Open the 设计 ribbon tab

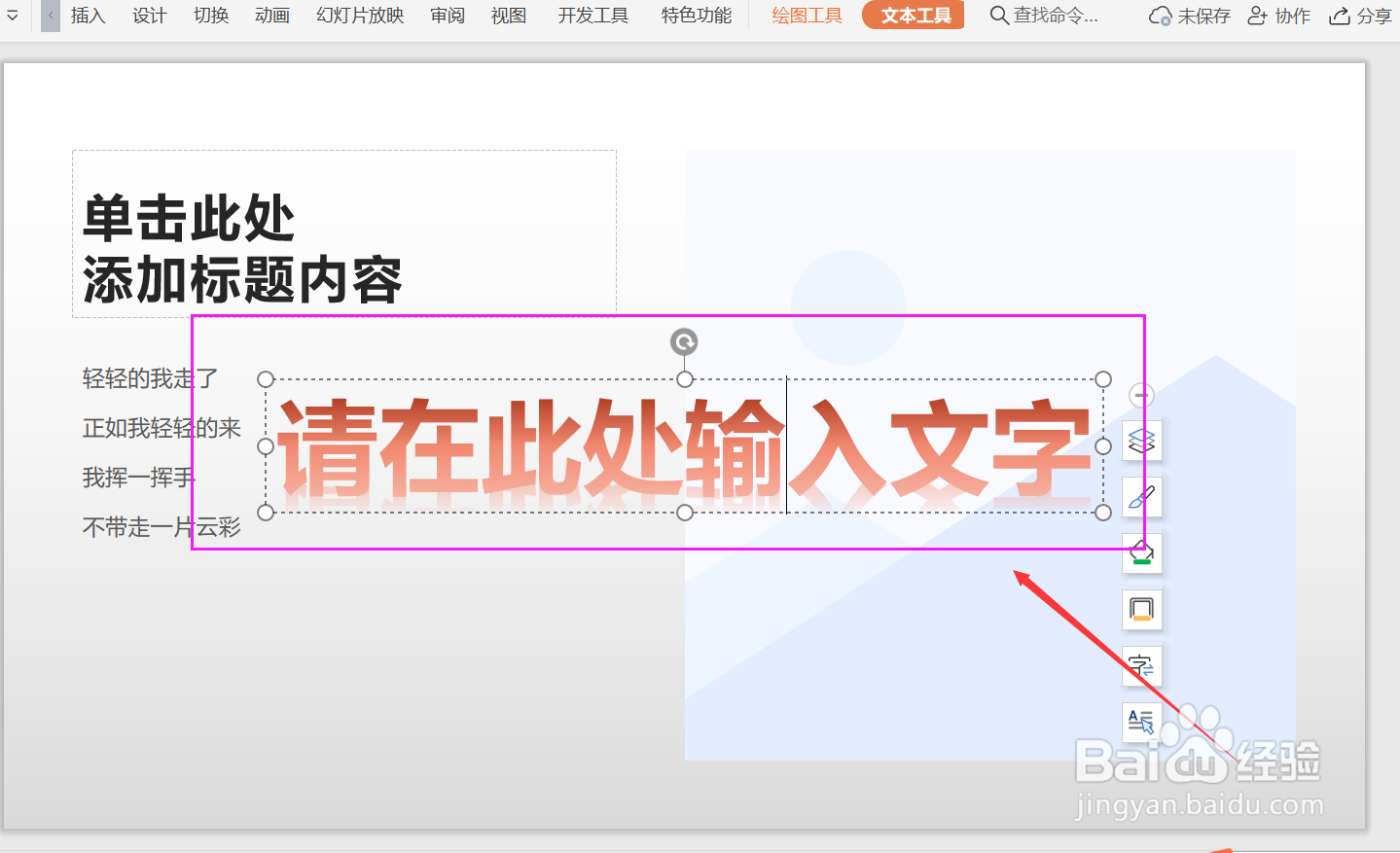[x=149, y=16]
